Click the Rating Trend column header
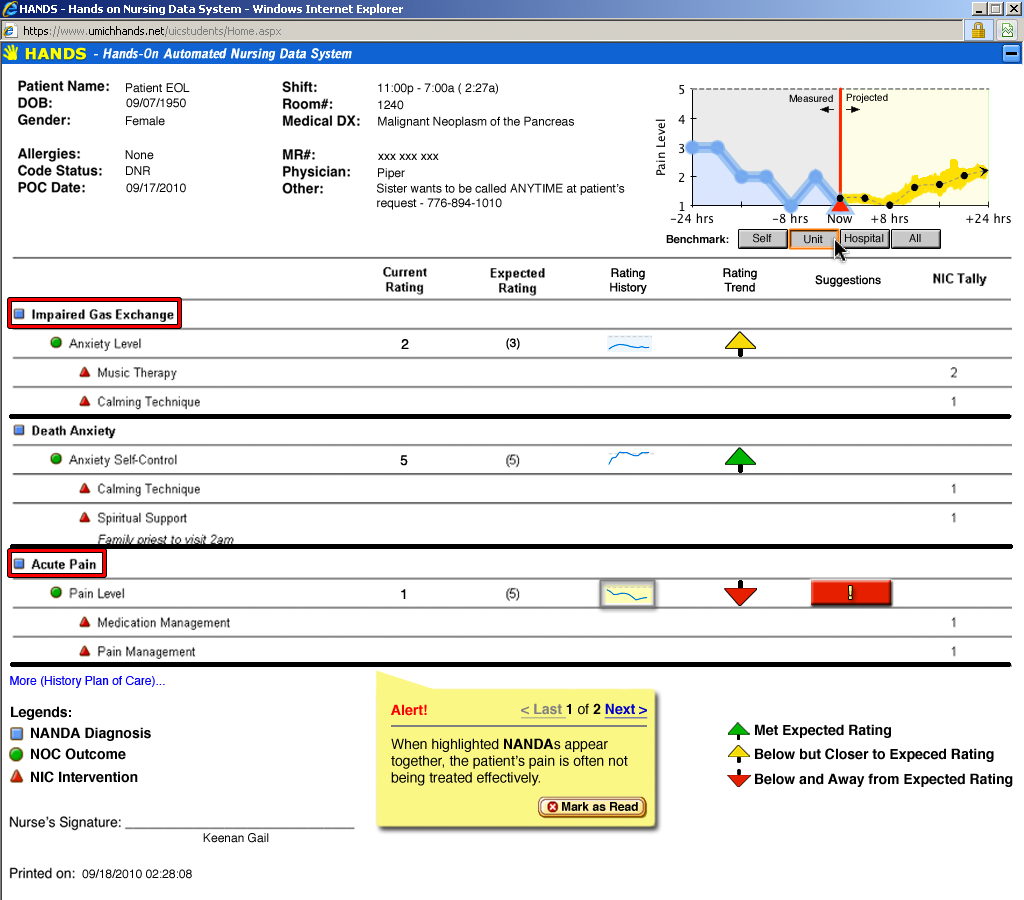Viewport: 1024px width, 900px height. (740, 280)
